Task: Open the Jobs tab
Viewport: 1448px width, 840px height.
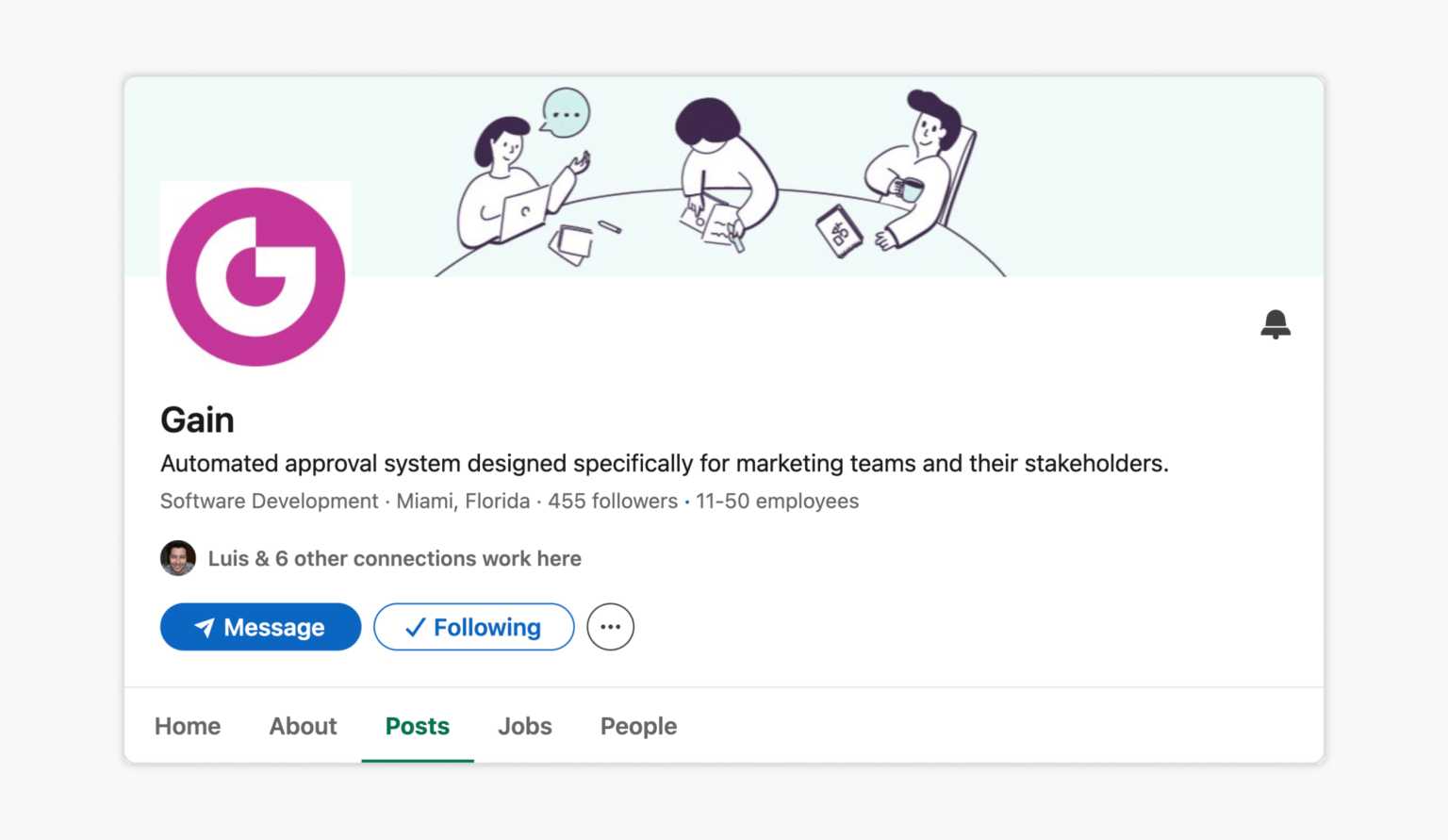Action: [525, 726]
